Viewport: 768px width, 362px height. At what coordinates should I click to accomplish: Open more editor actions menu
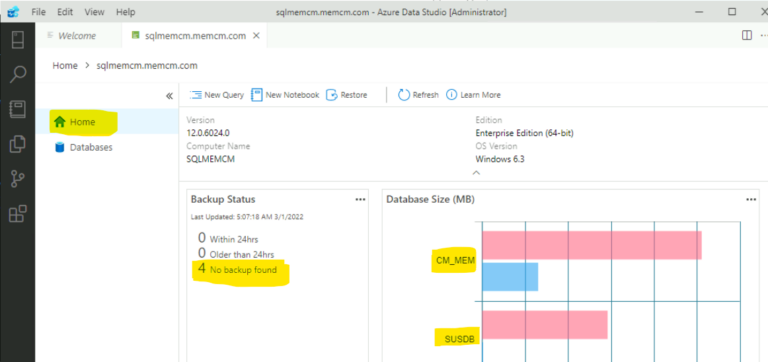[x=764, y=35]
